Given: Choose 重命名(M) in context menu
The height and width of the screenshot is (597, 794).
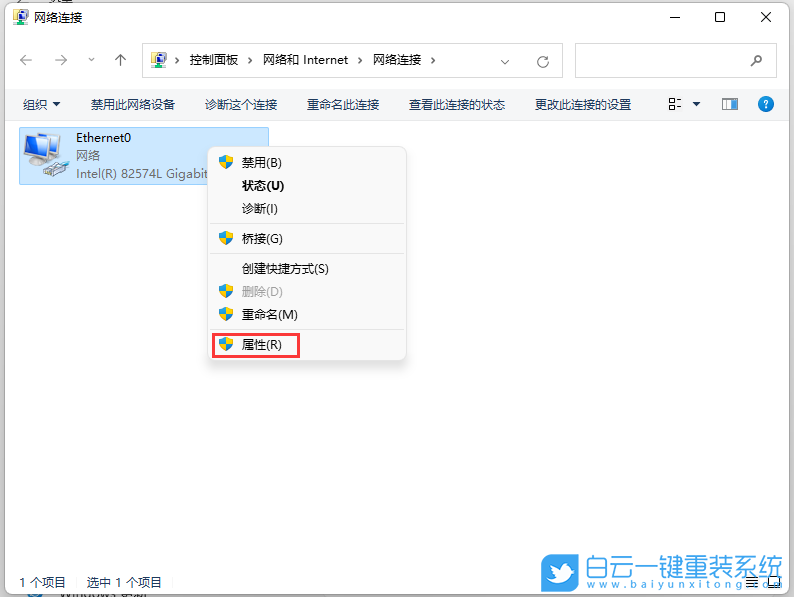Looking at the screenshot, I should [307, 314].
